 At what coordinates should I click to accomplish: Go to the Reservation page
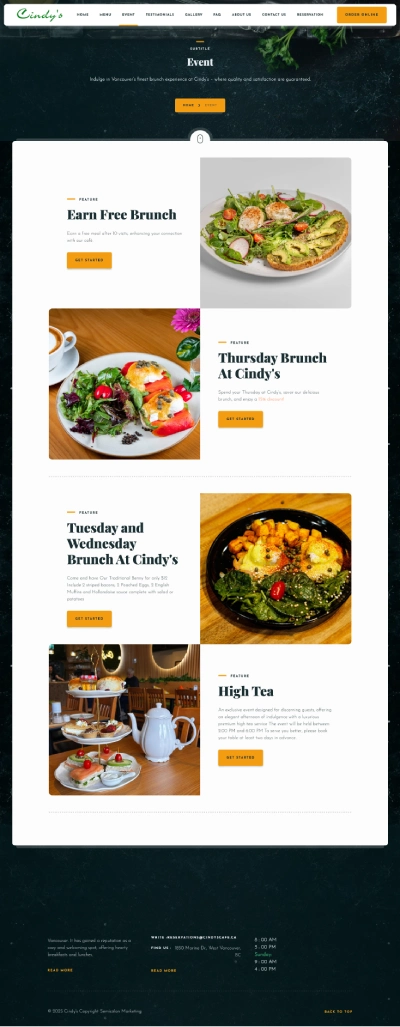310,14
